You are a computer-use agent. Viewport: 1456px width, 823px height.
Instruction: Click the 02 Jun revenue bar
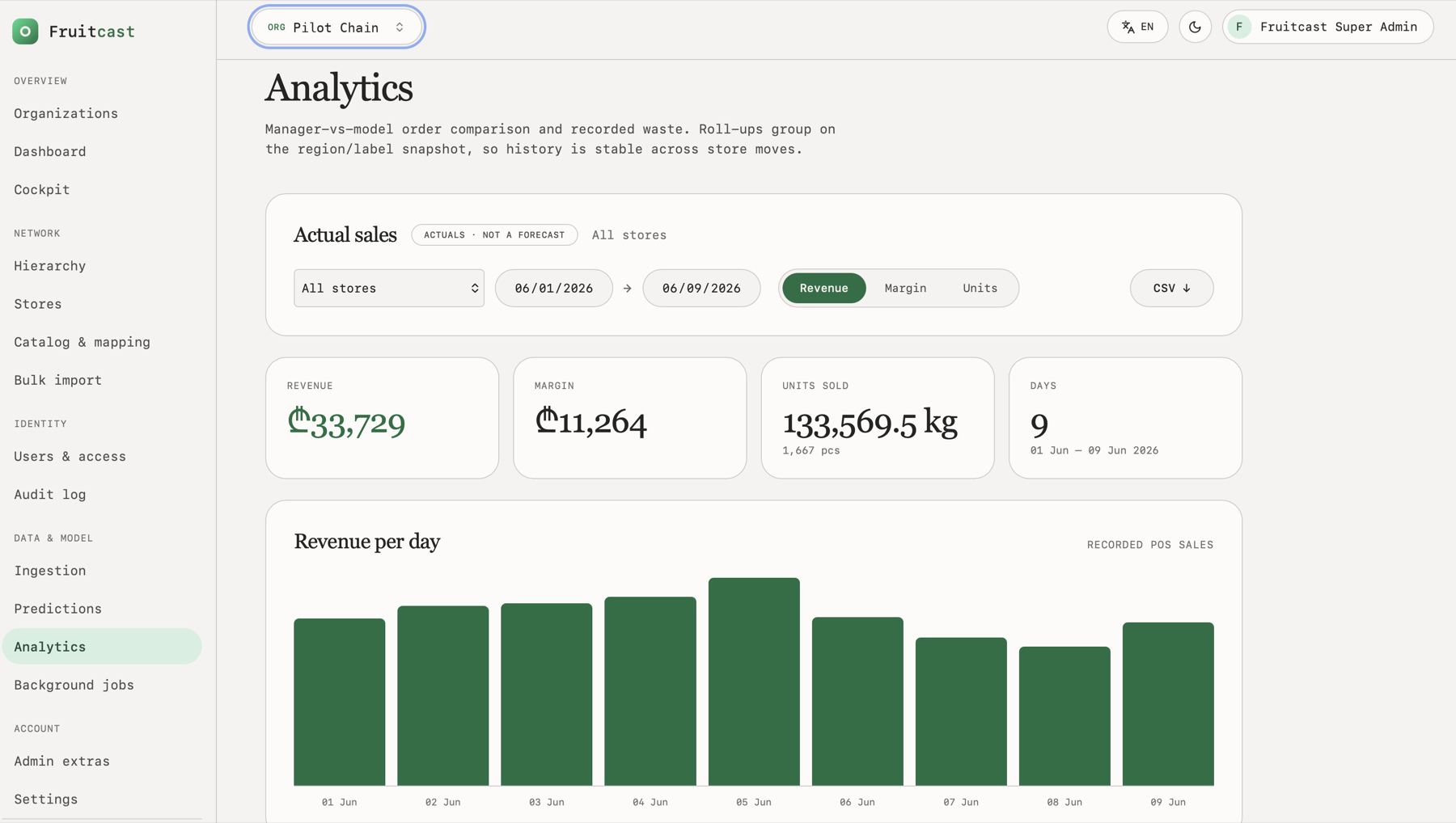[x=443, y=695]
